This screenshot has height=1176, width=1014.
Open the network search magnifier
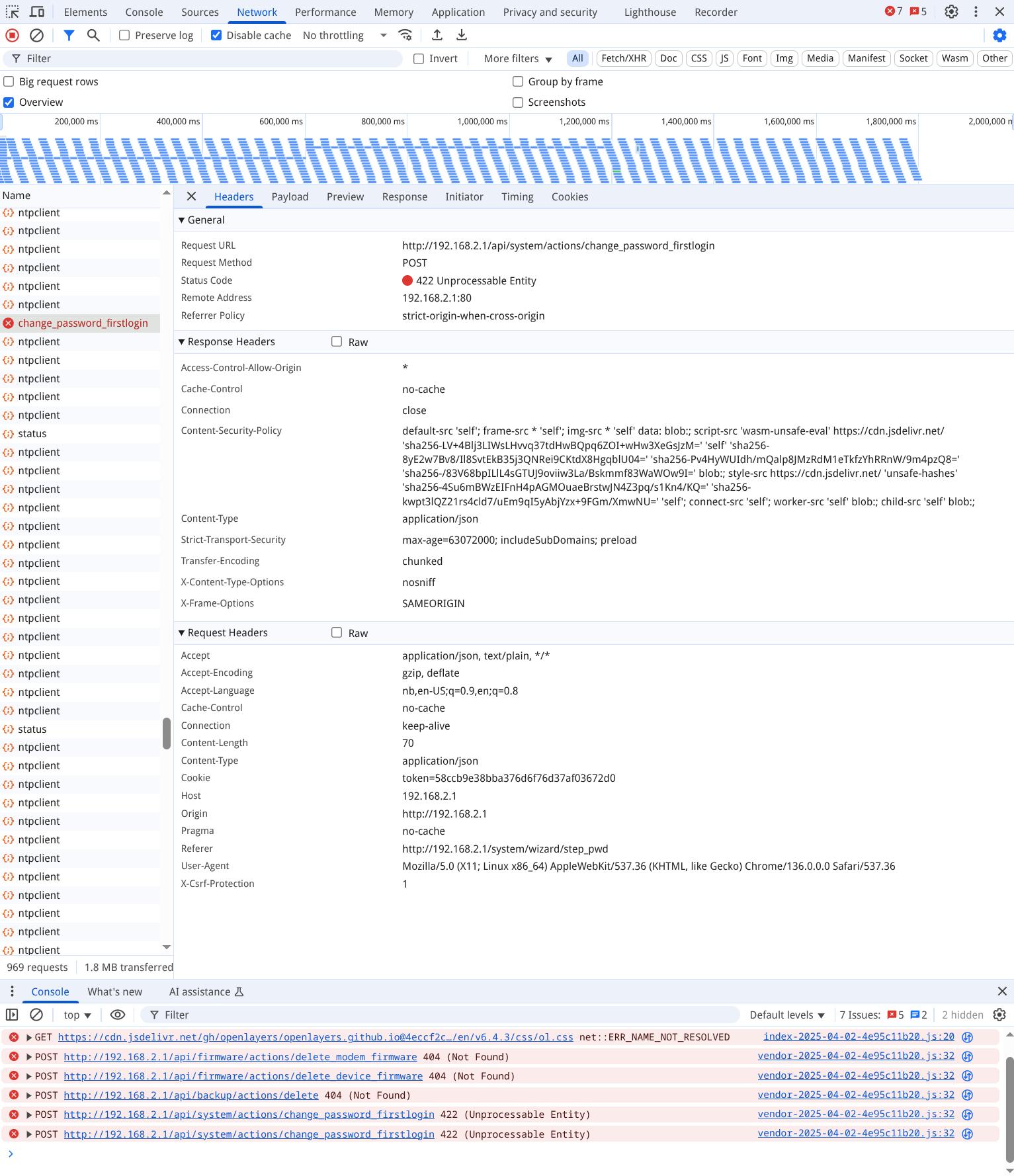pos(93,36)
